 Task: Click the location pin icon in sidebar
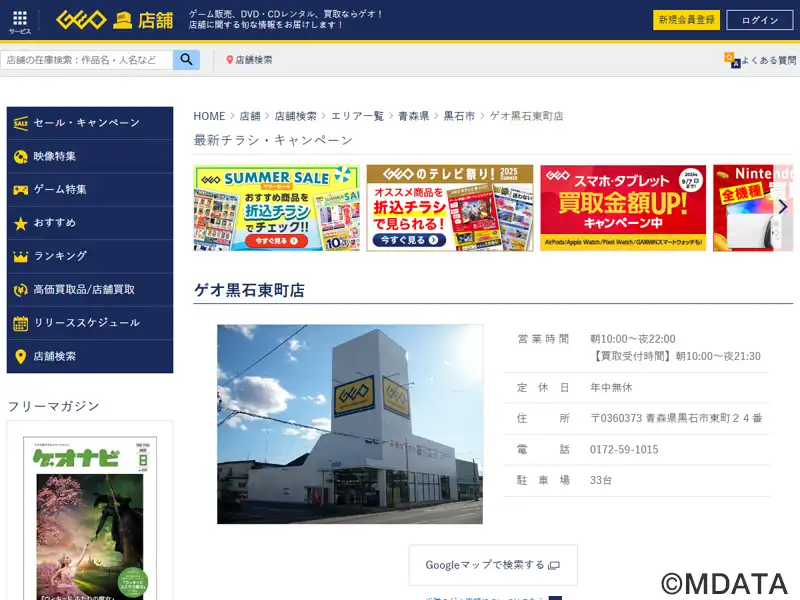(20, 357)
